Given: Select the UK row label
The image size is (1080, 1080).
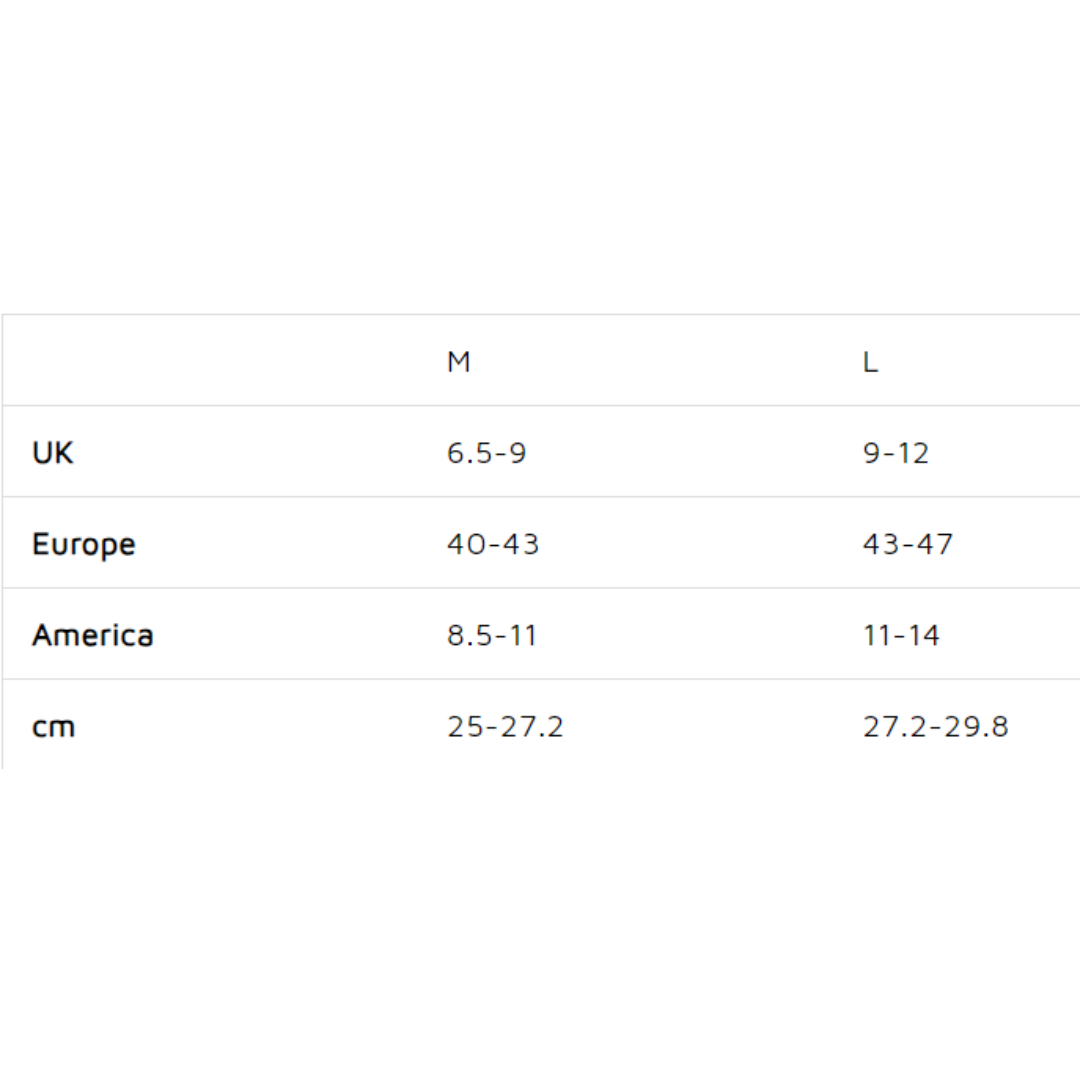Looking at the screenshot, I should coord(53,453).
